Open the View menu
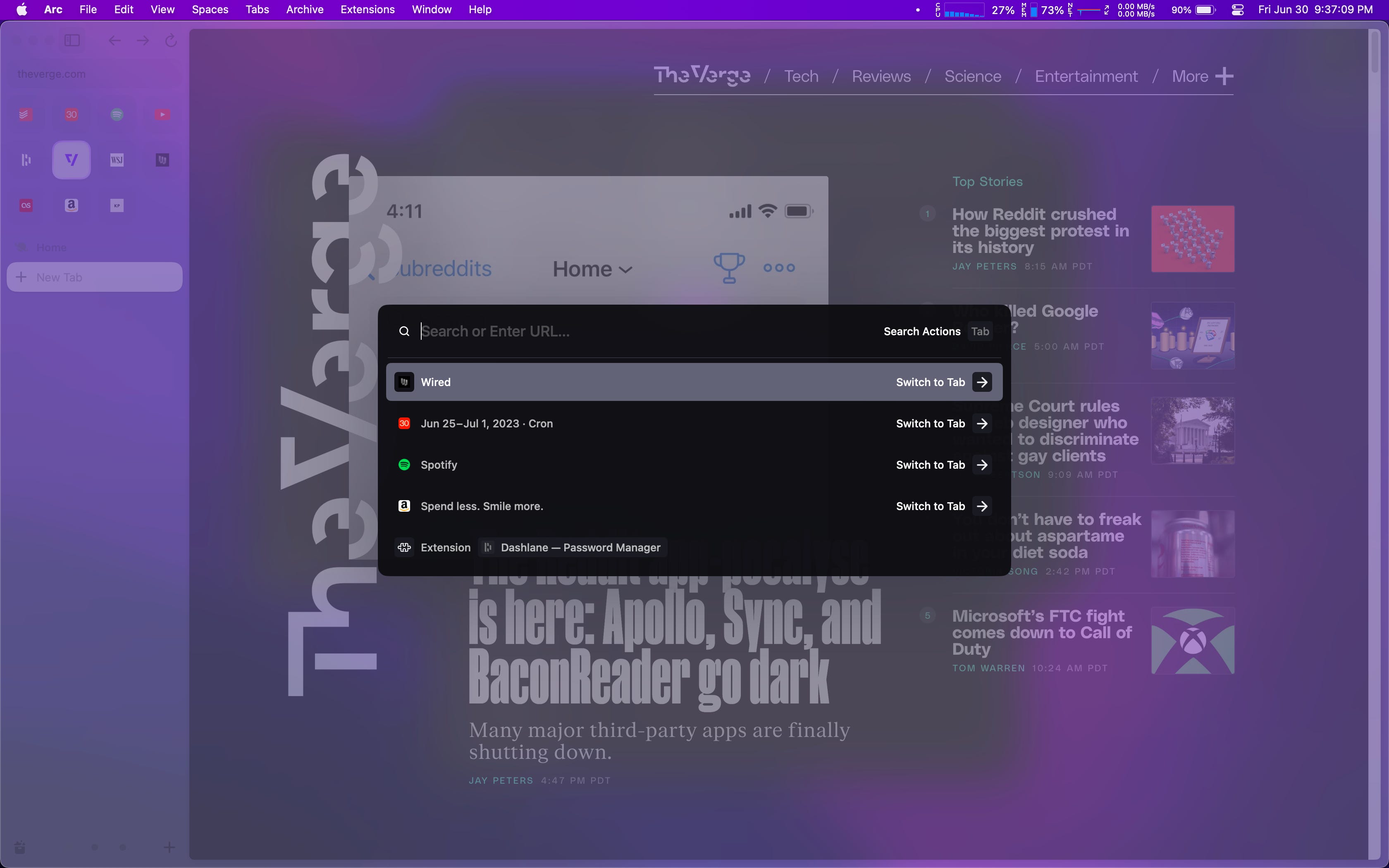The height and width of the screenshot is (868, 1389). pos(162,10)
